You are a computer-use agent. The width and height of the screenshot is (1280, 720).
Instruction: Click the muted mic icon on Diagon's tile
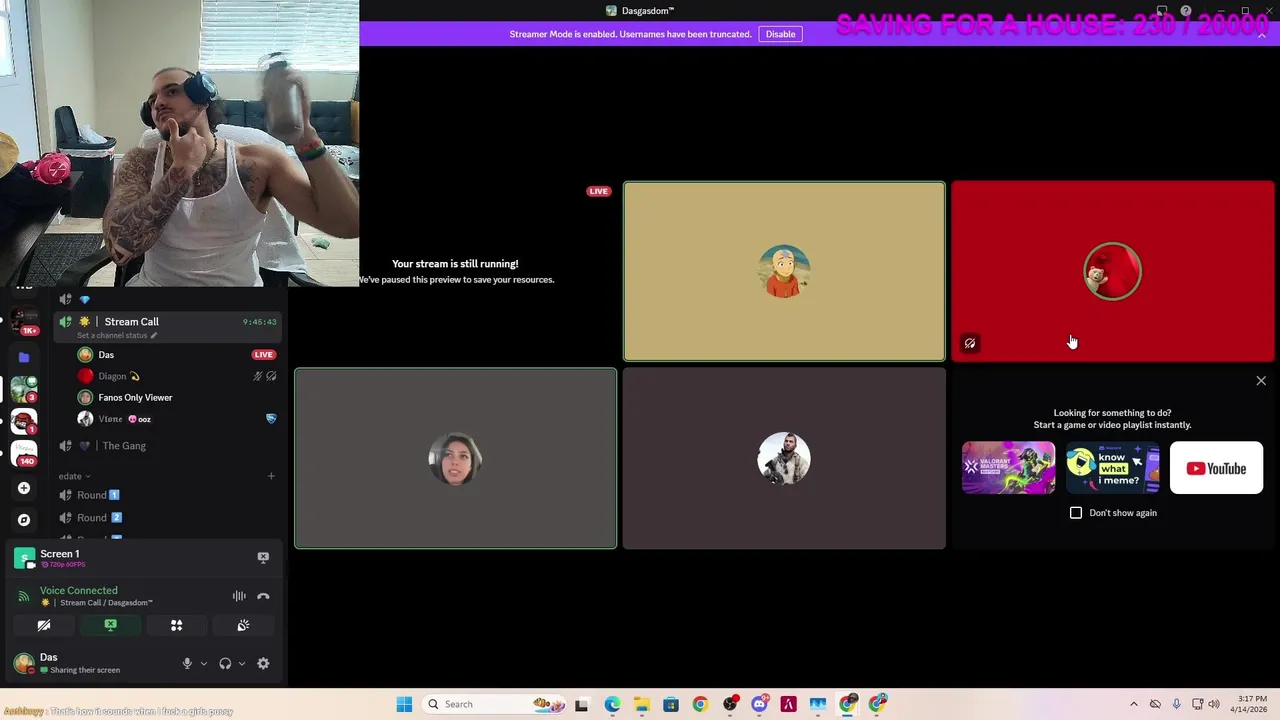coord(969,343)
